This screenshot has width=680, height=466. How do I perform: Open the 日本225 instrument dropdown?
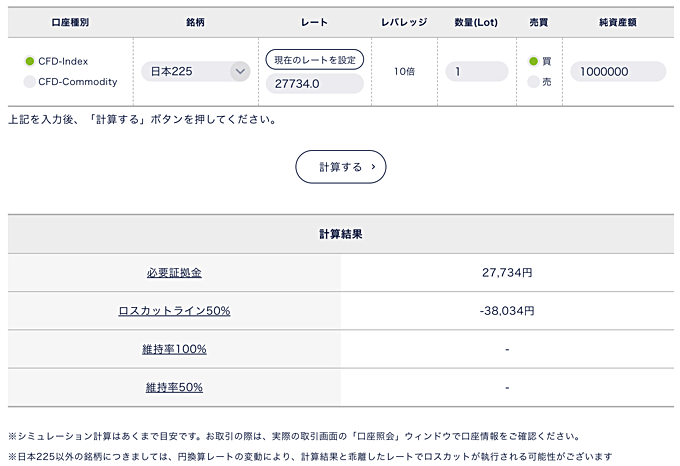195,71
